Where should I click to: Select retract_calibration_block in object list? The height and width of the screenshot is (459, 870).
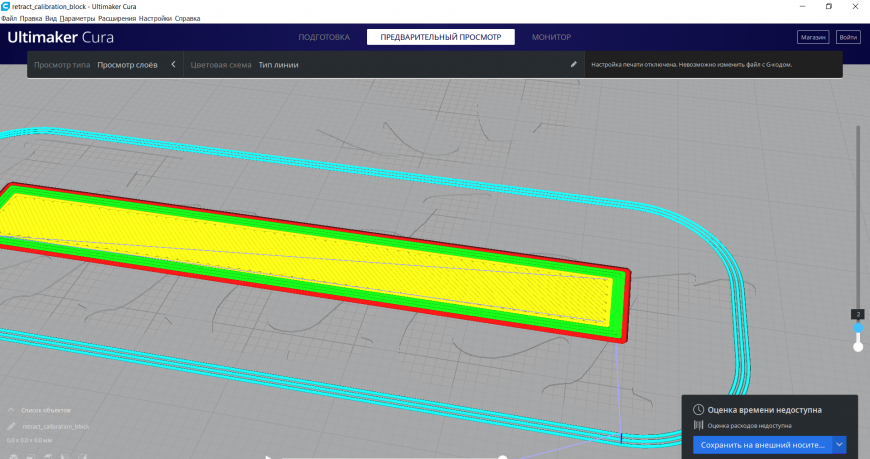[55, 426]
